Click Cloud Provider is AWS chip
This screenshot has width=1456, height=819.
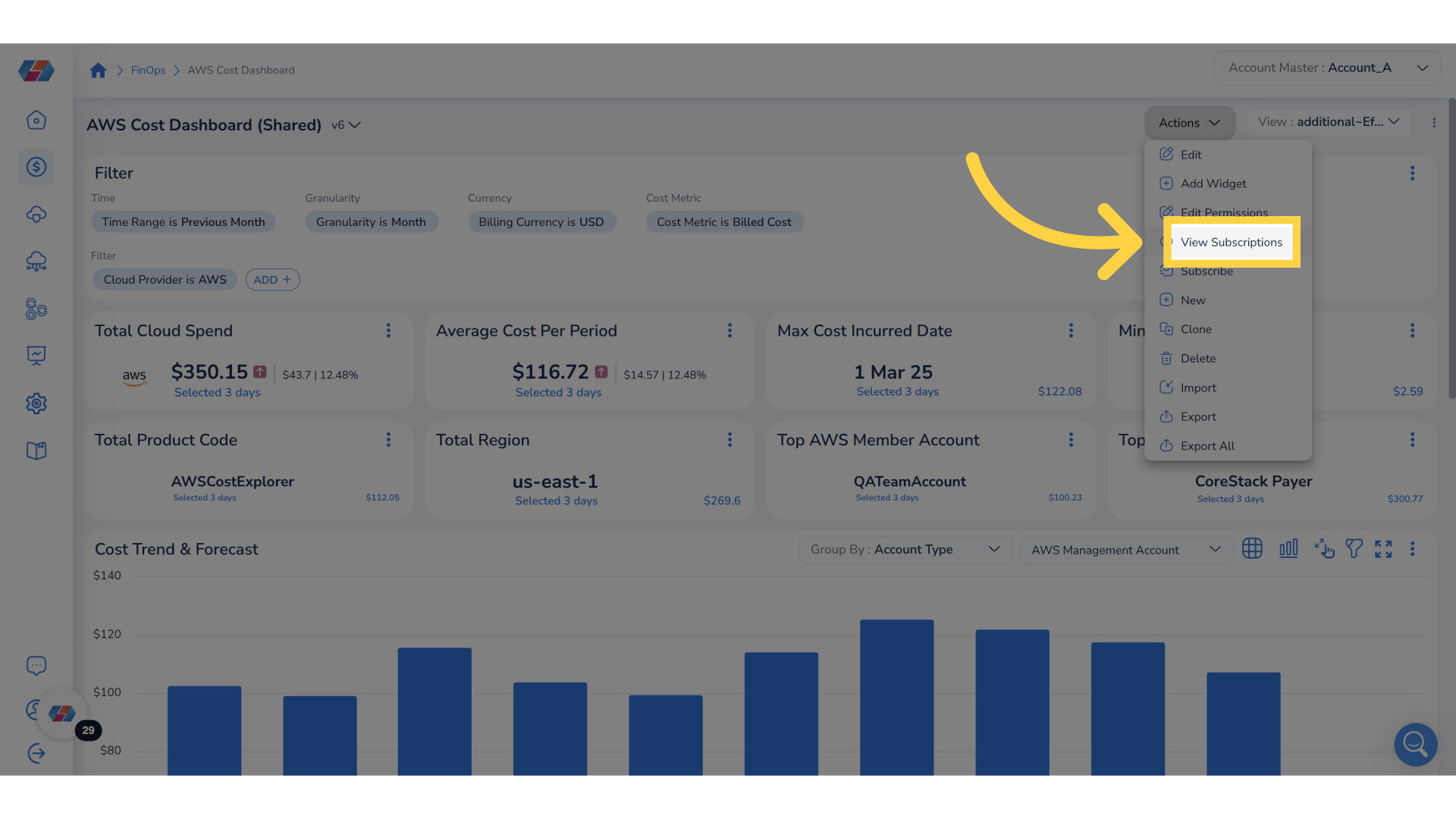click(x=165, y=280)
